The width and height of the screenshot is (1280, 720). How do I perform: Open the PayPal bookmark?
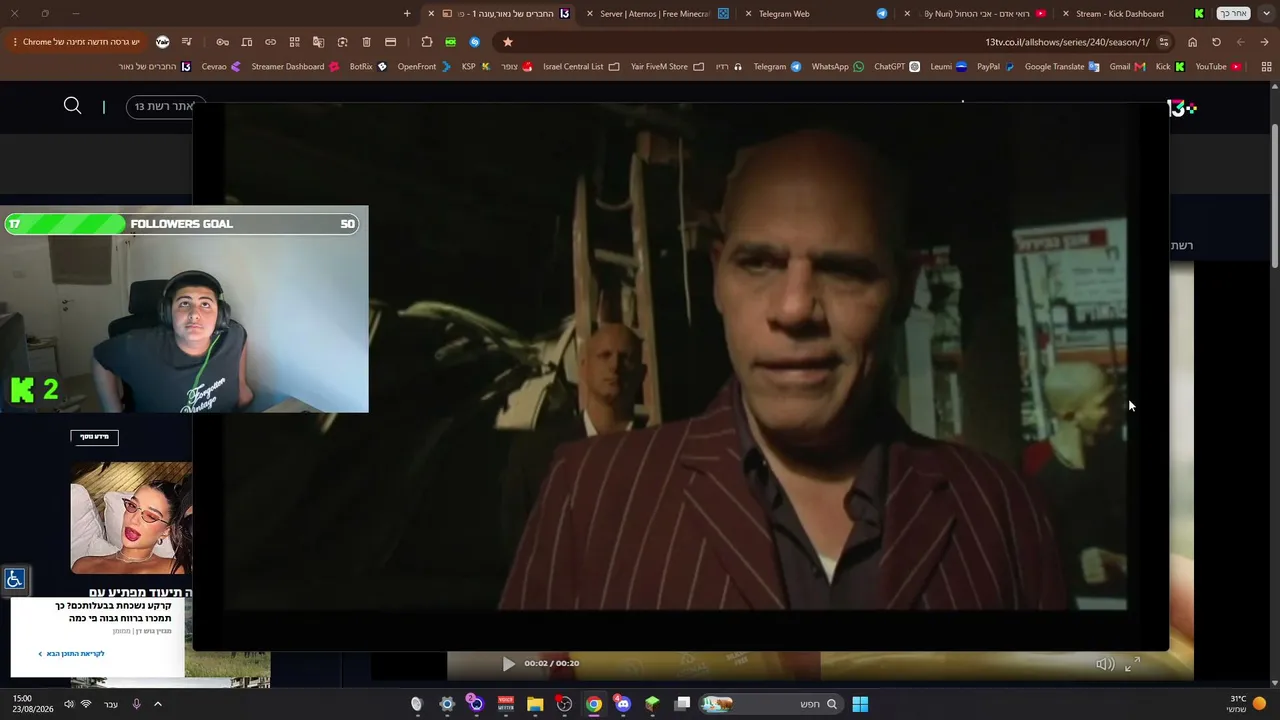tap(995, 67)
